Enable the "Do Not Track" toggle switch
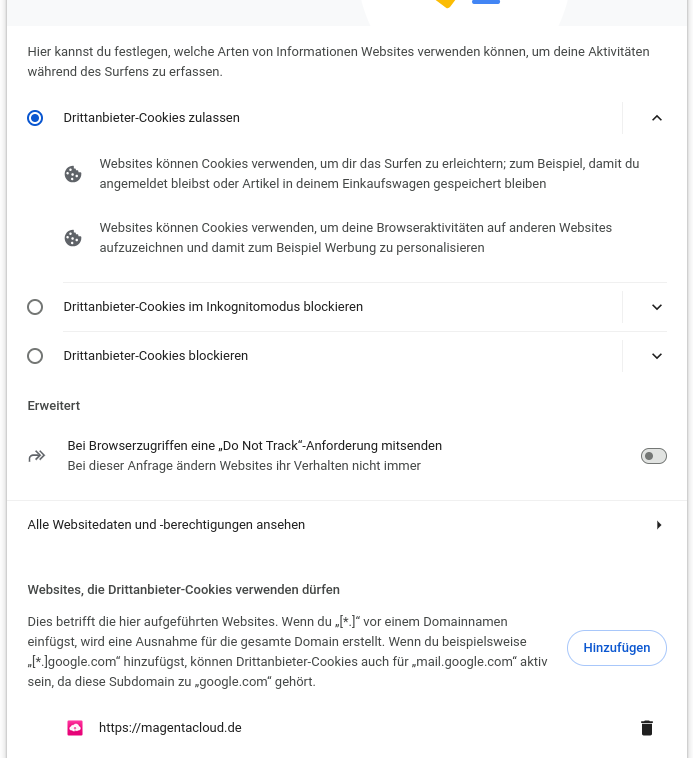 [x=653, y=456]
